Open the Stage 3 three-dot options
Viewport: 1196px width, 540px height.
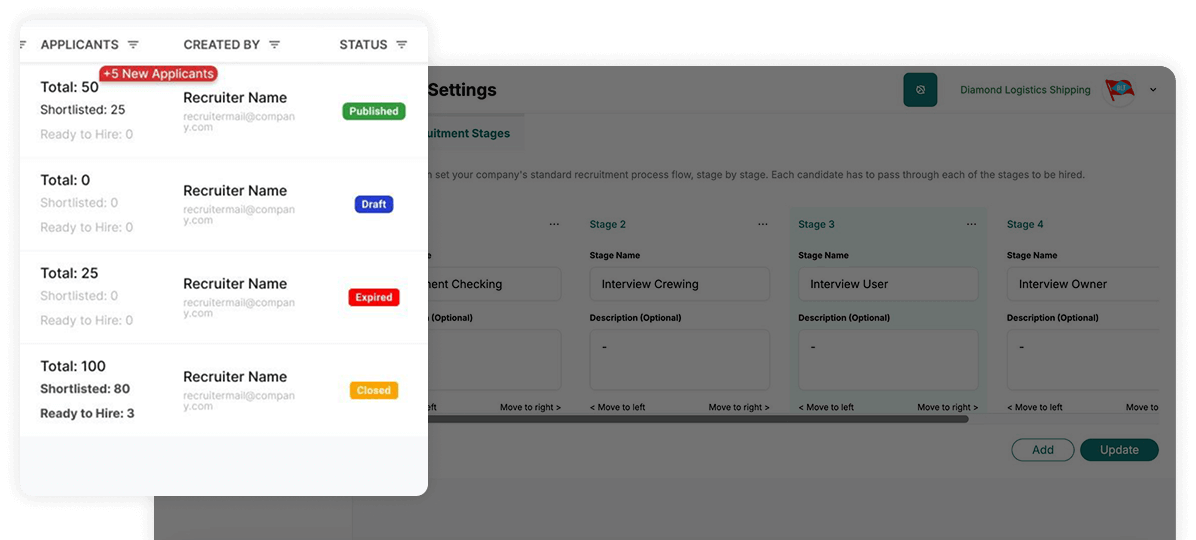tap(971, 225)
